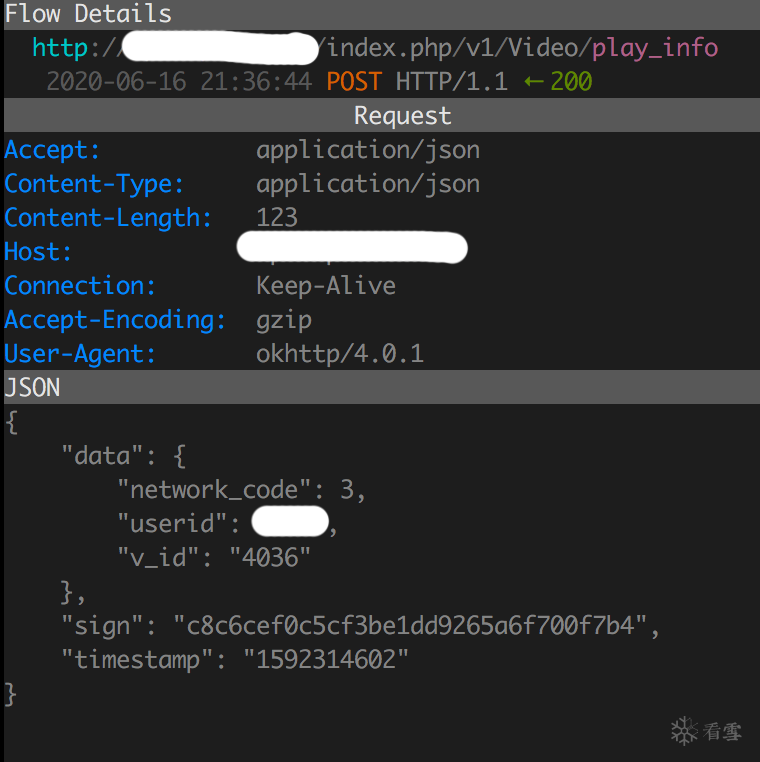Screen dimensions: 760x762
Task: Click the JSON section header
Action: pyautogui.click(x=33, y=387)
